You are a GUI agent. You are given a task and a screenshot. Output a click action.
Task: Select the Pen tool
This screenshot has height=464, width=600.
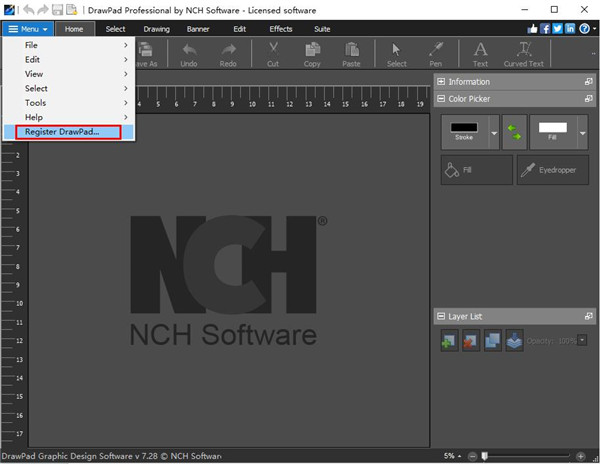pyautogui.click(x=435, y=54)
